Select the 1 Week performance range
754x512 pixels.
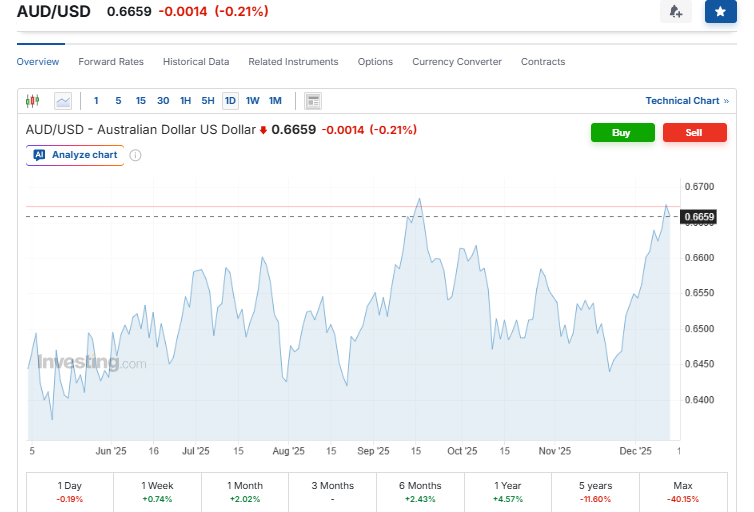(x=157, y=492)
